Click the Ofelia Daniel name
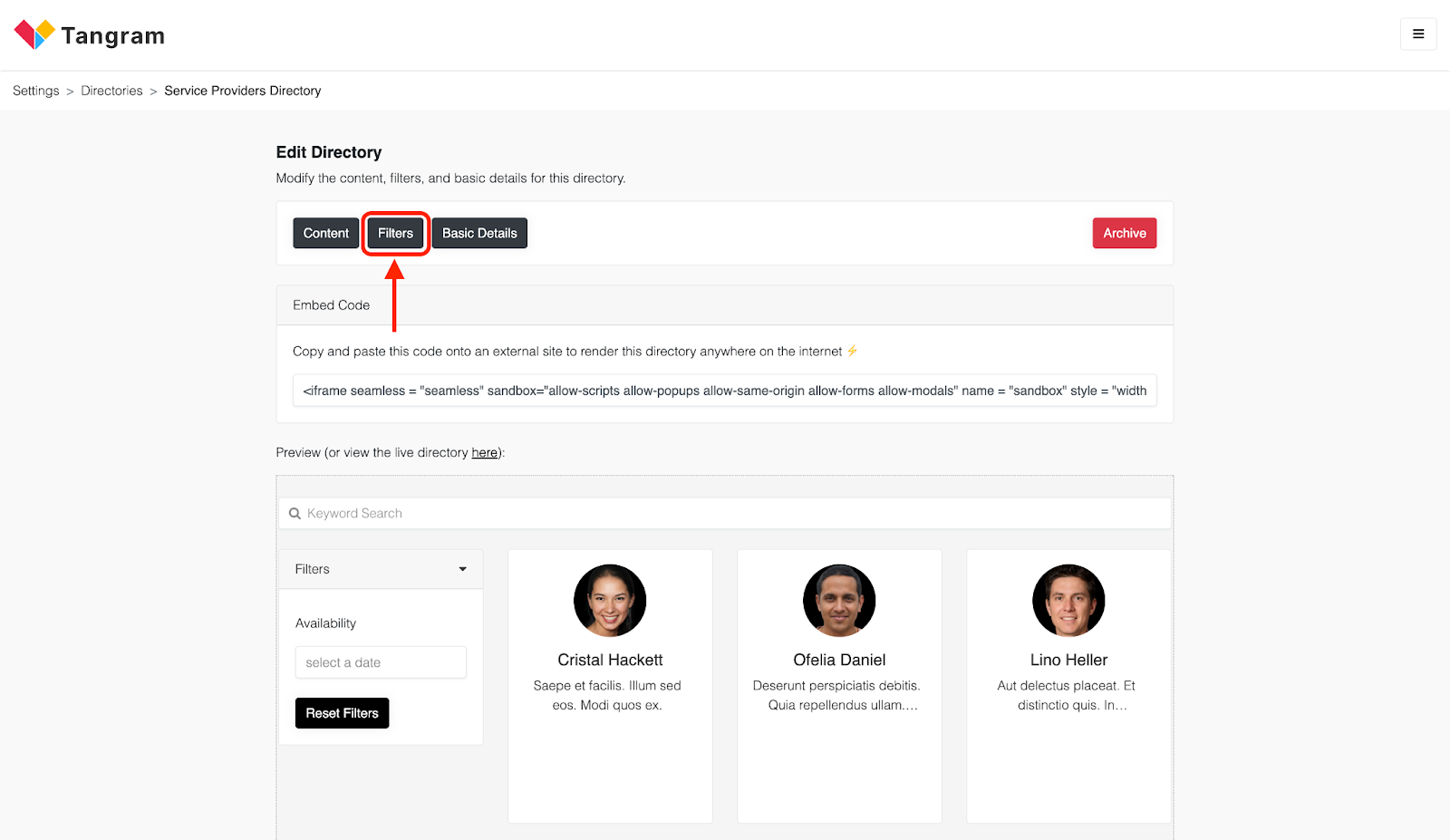 click(x=839, y=660)
